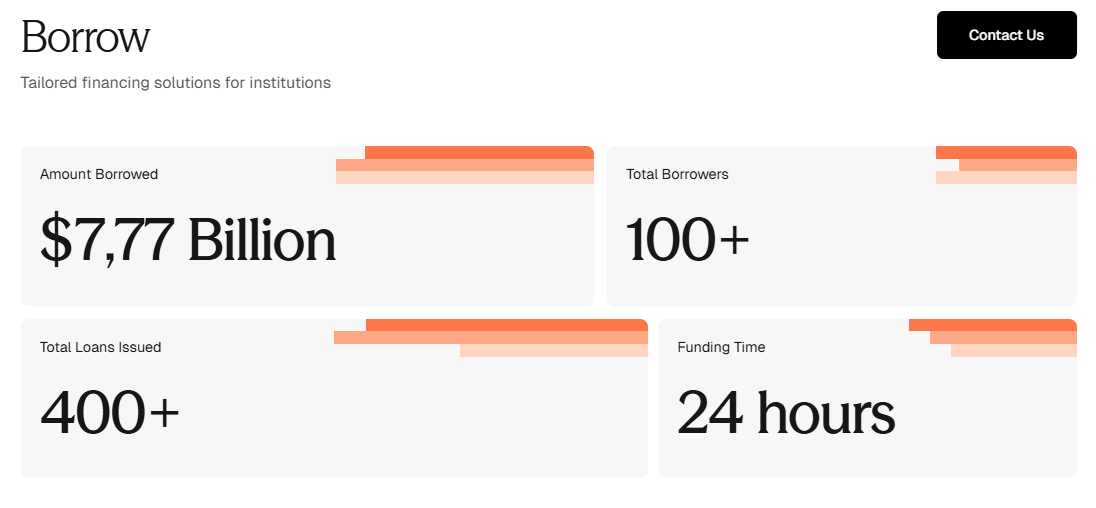Click lightest peach bar in Total Loans Issued card
The image size is (1096, 508).
click(x=554, y=350)
